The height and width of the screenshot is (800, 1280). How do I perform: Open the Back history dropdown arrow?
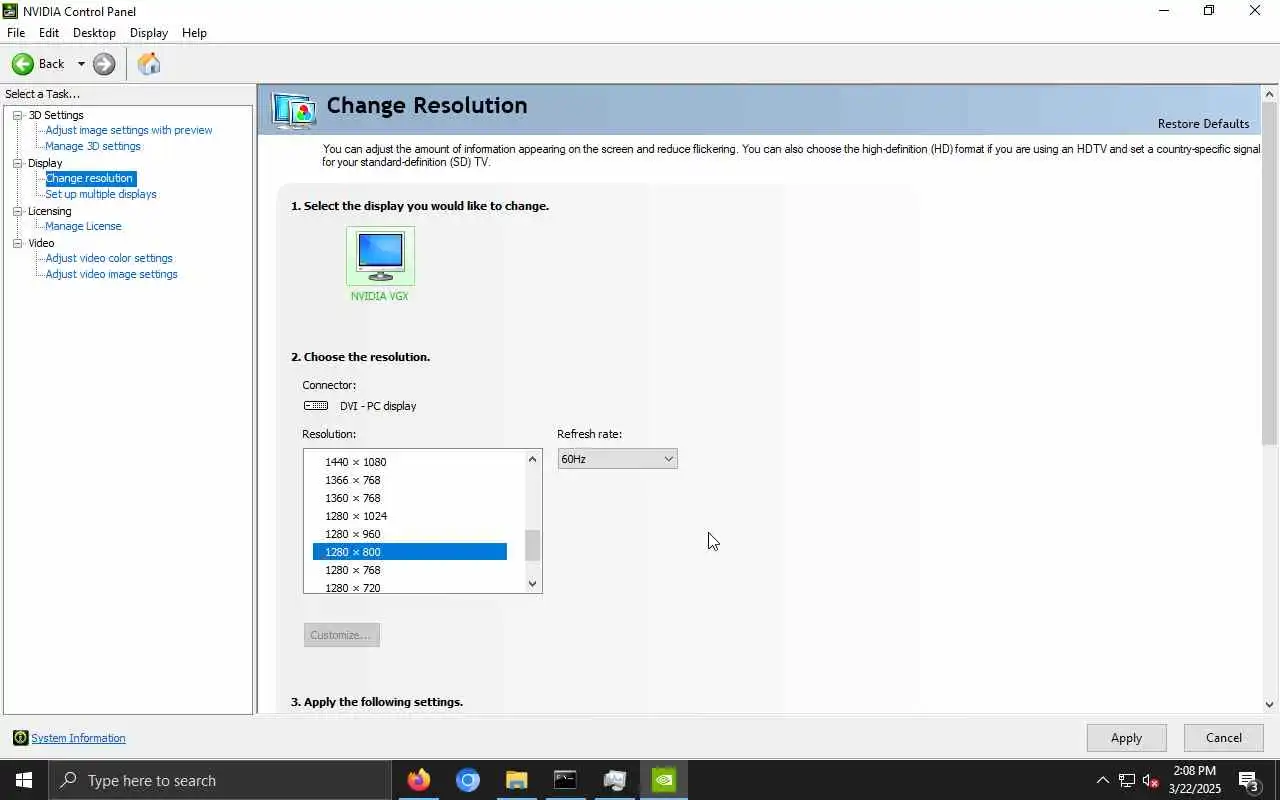point(81,64)
